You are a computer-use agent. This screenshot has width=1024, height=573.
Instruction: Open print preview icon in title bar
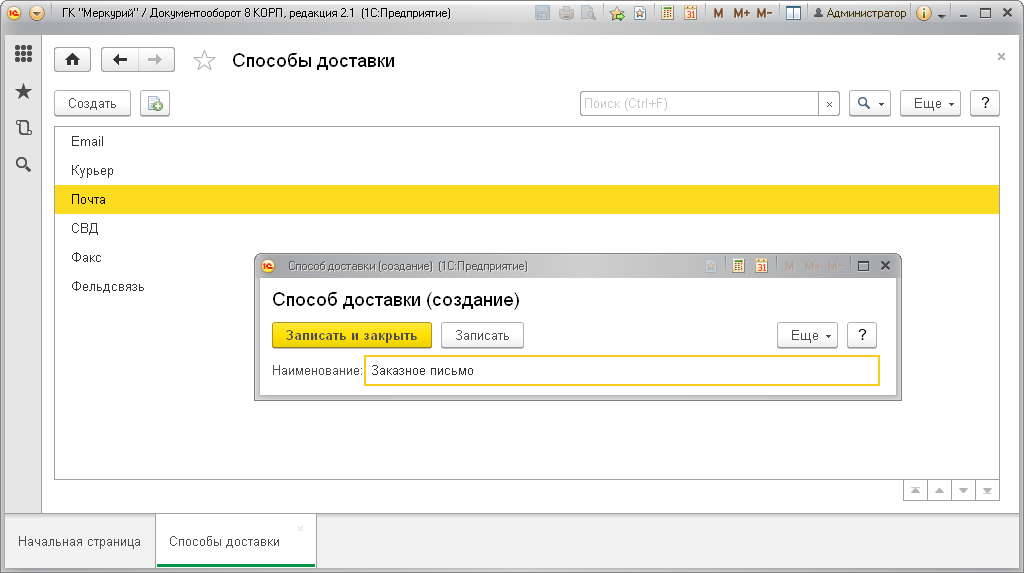[588, 13]
